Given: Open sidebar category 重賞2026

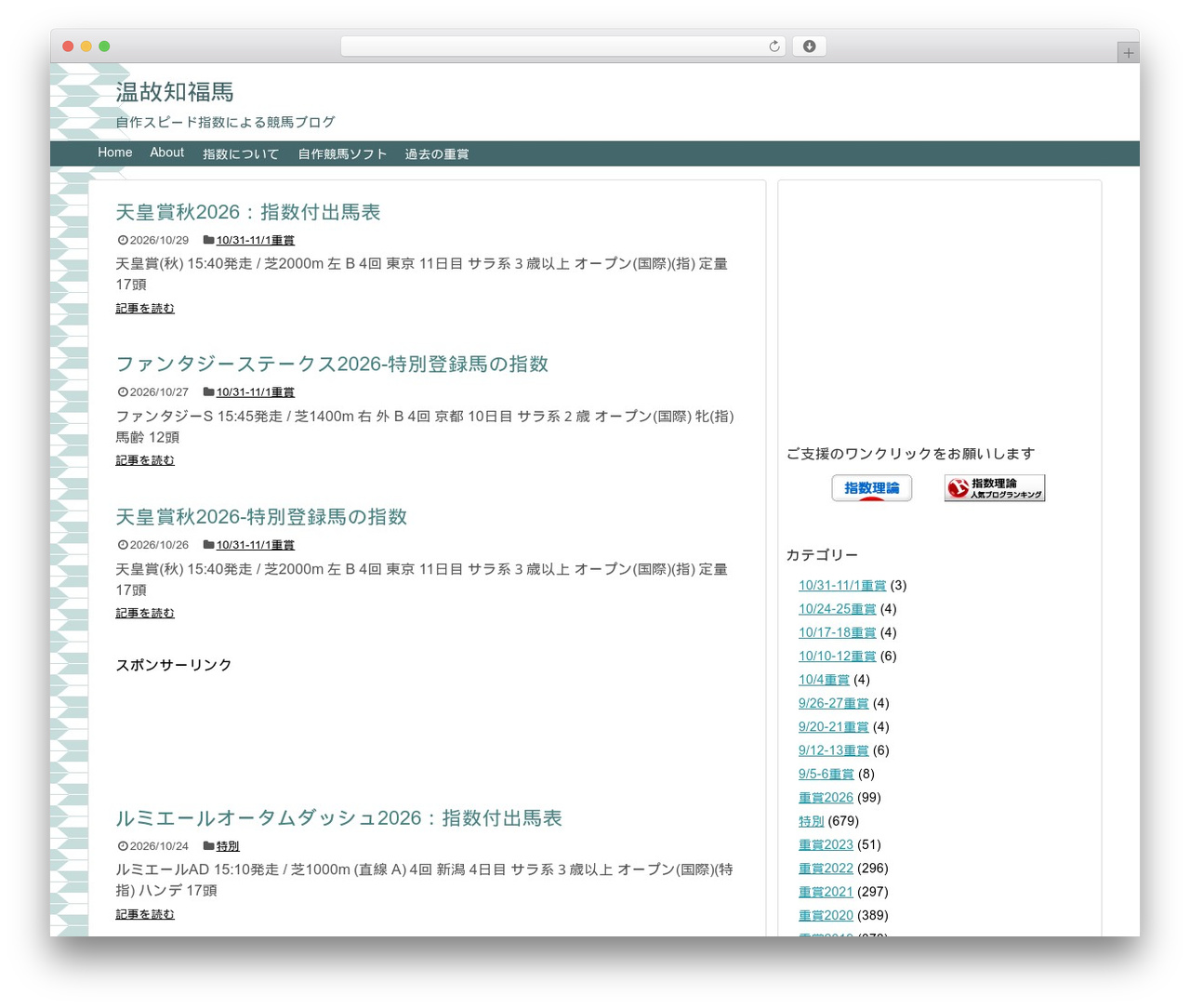Looking at the screenshot, I should click(826, 797).
